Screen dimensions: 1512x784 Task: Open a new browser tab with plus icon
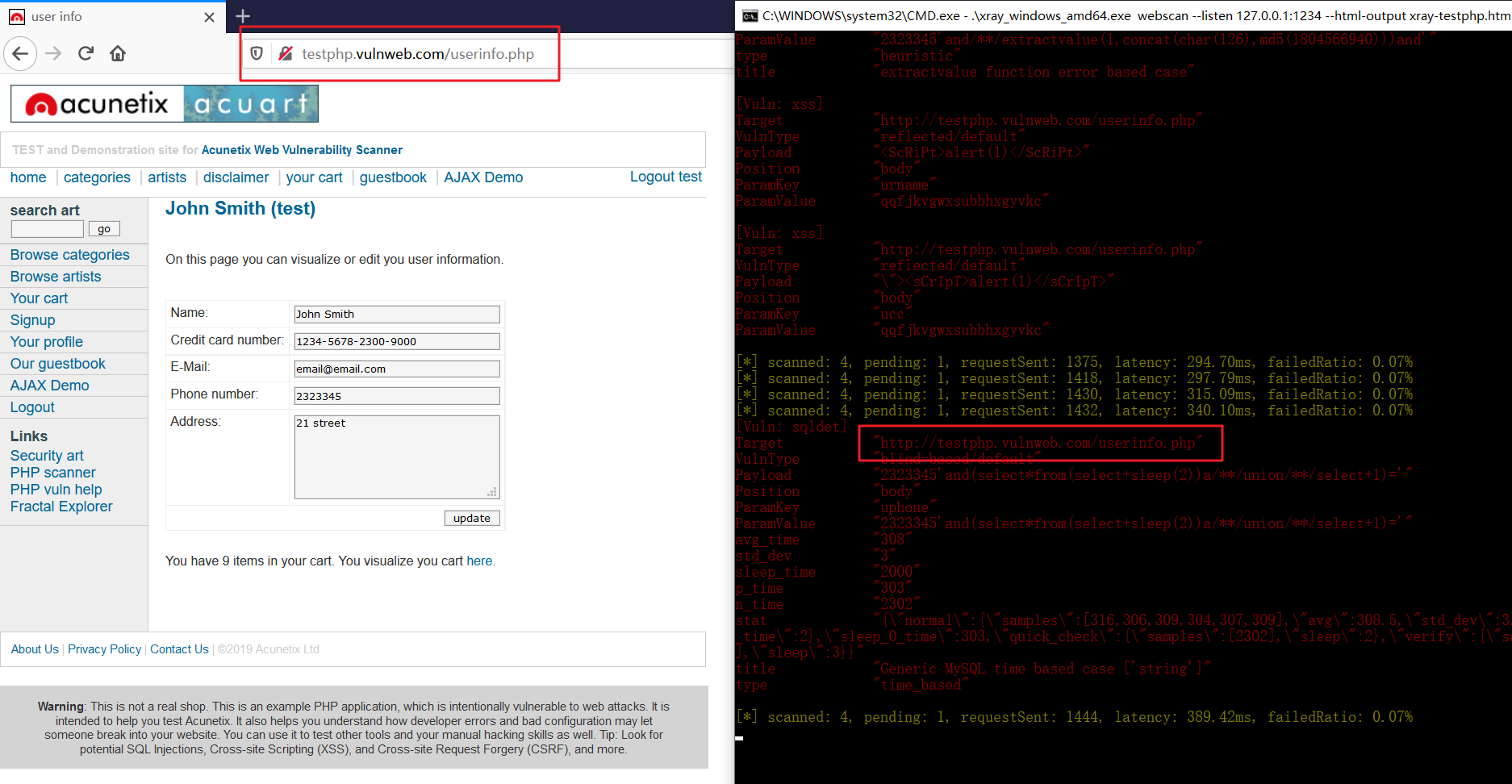(243, 16)
